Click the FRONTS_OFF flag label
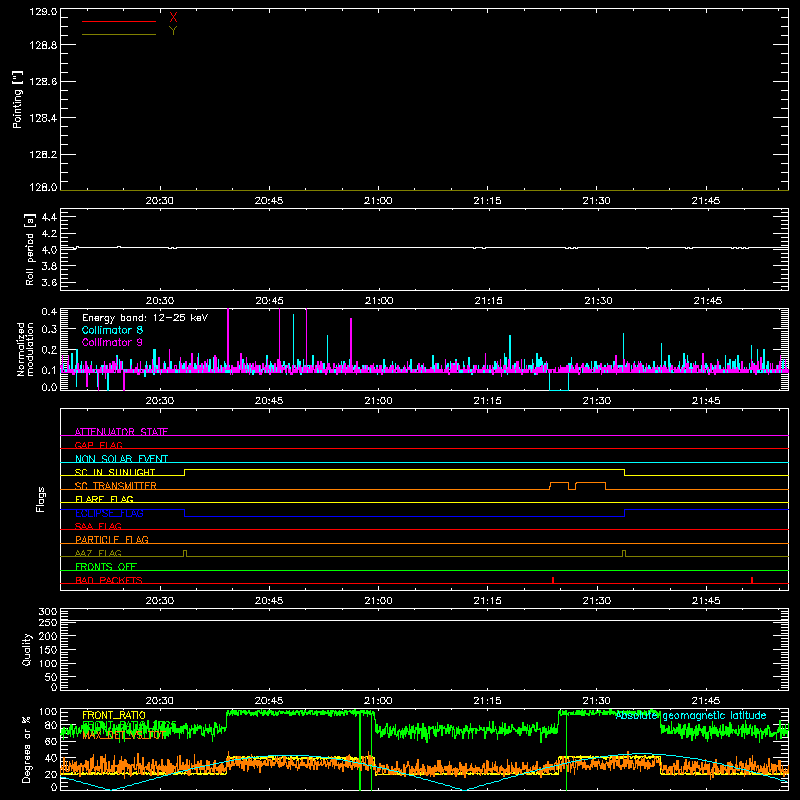Screen dimensions: 800x800 (106, 566)
